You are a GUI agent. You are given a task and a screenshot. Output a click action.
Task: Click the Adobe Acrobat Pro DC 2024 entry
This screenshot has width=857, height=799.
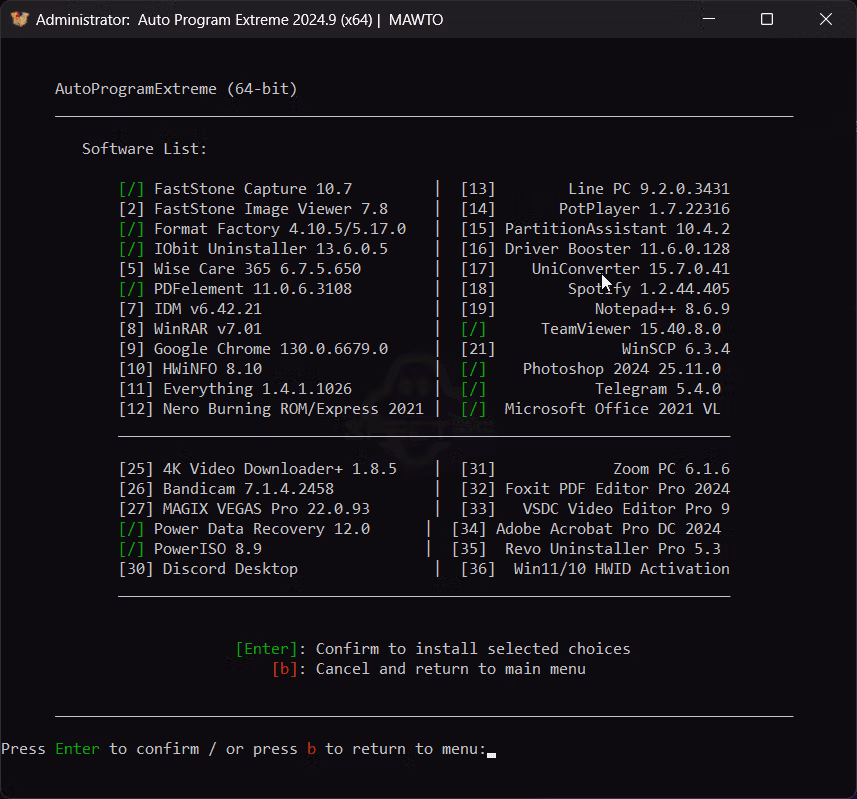pos(586,529)
